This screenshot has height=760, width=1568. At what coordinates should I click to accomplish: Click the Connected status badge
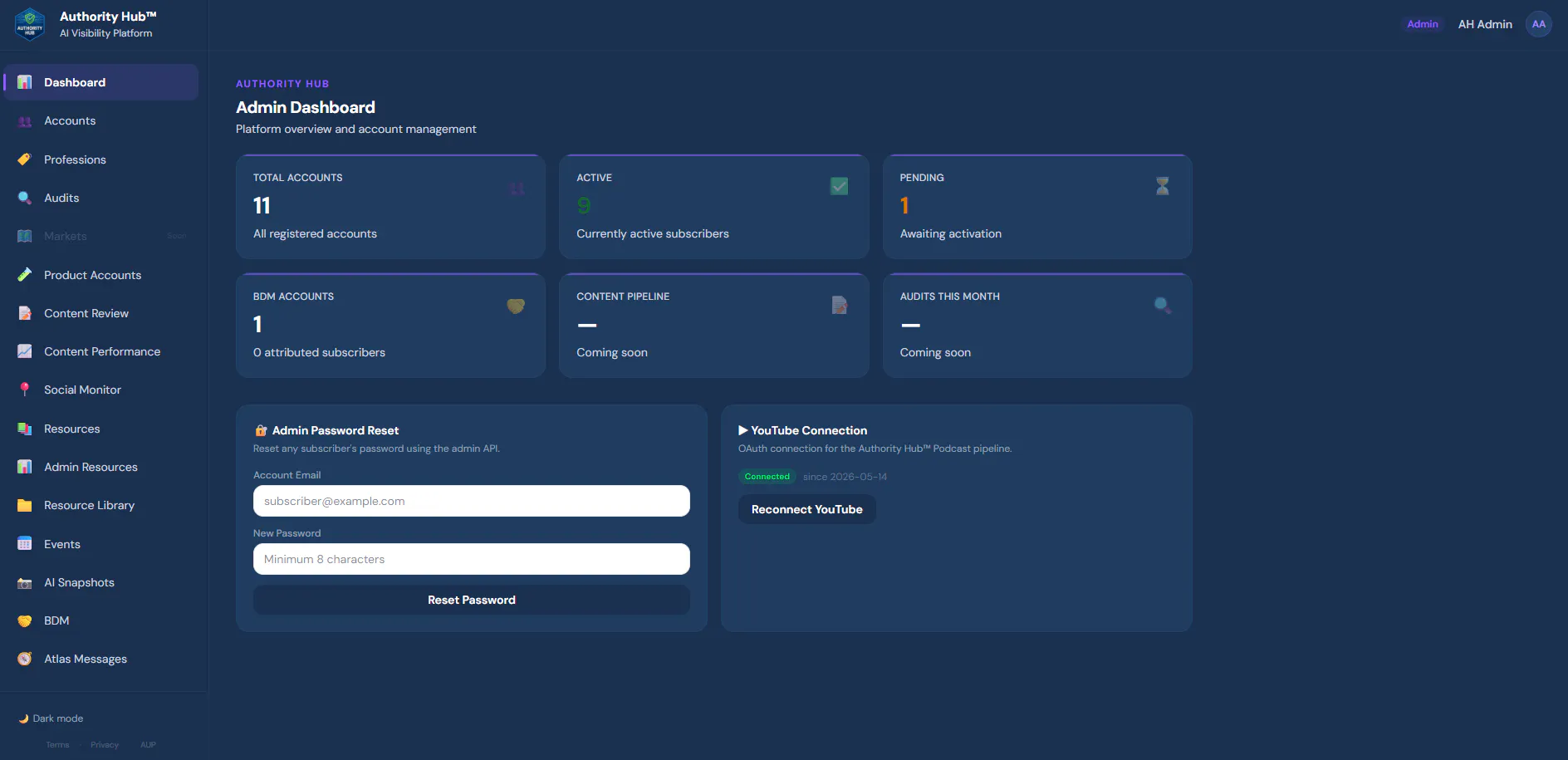coord(767,477)
